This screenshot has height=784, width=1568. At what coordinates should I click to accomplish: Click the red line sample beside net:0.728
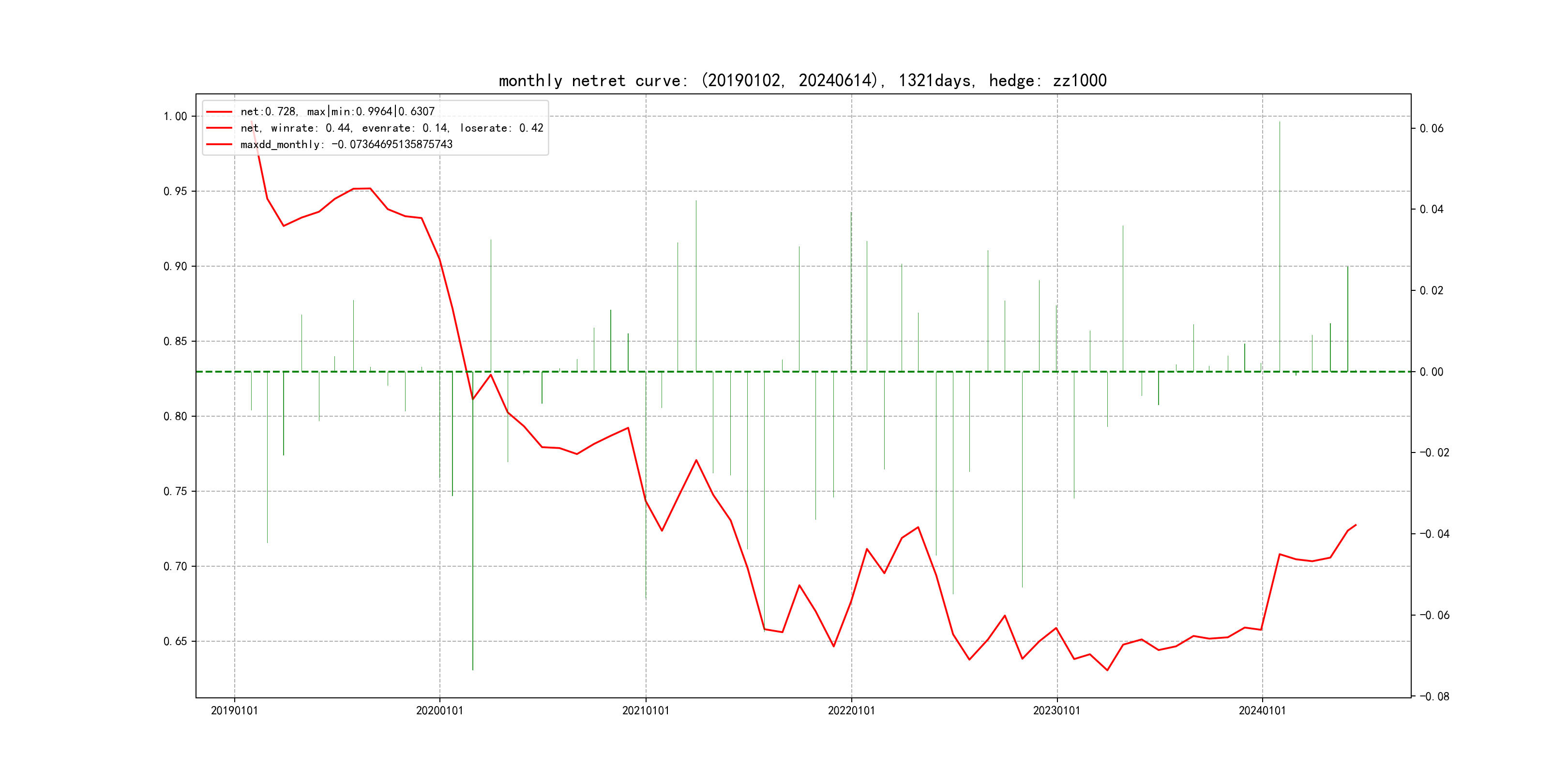point(219,111)
